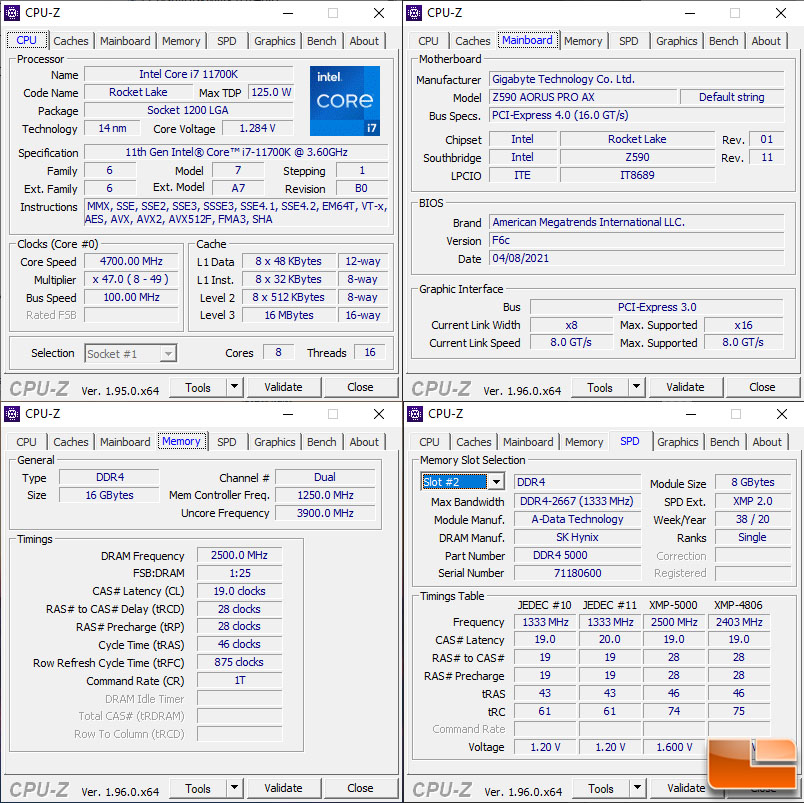Click CPU-Z app icon in SPD window title bar
The height and width of the screenshot is (803, 804).
[415, 413]
